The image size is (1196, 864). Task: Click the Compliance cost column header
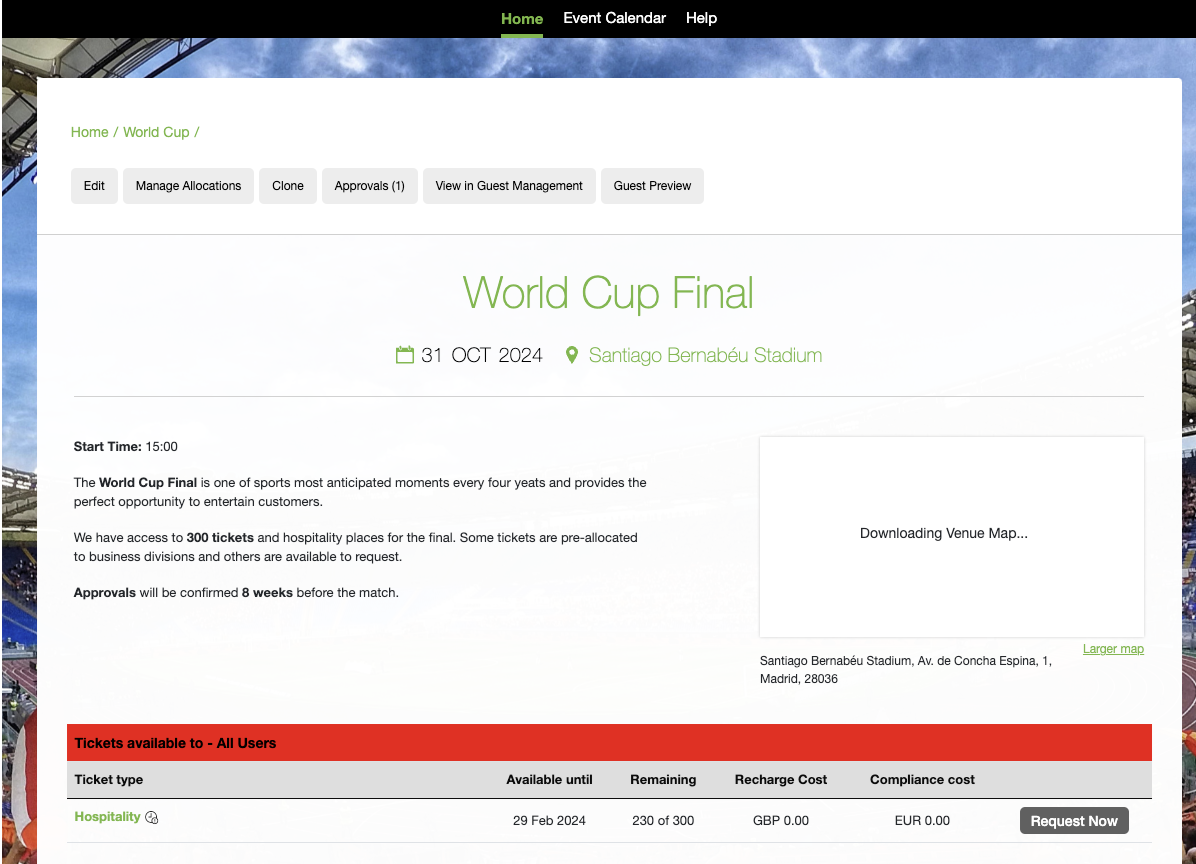(922, 779)
